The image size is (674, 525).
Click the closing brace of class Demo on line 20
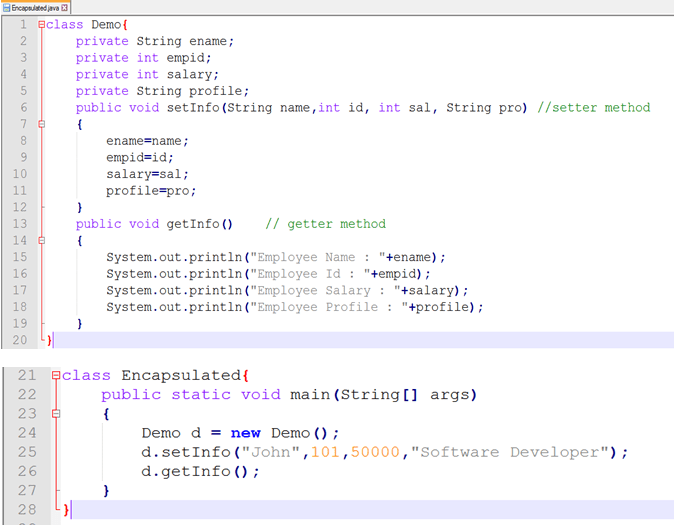tap(49, 340)
